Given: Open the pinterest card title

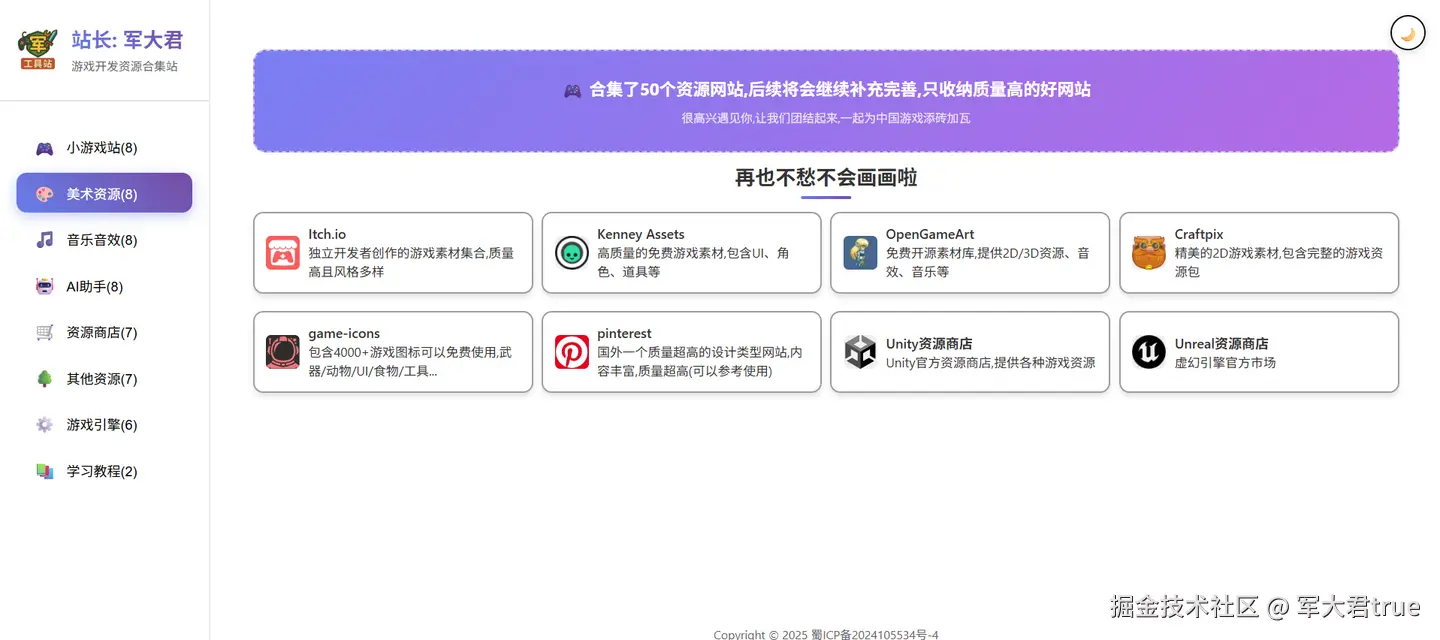Looking at the screenshot, I should point(624,334).
